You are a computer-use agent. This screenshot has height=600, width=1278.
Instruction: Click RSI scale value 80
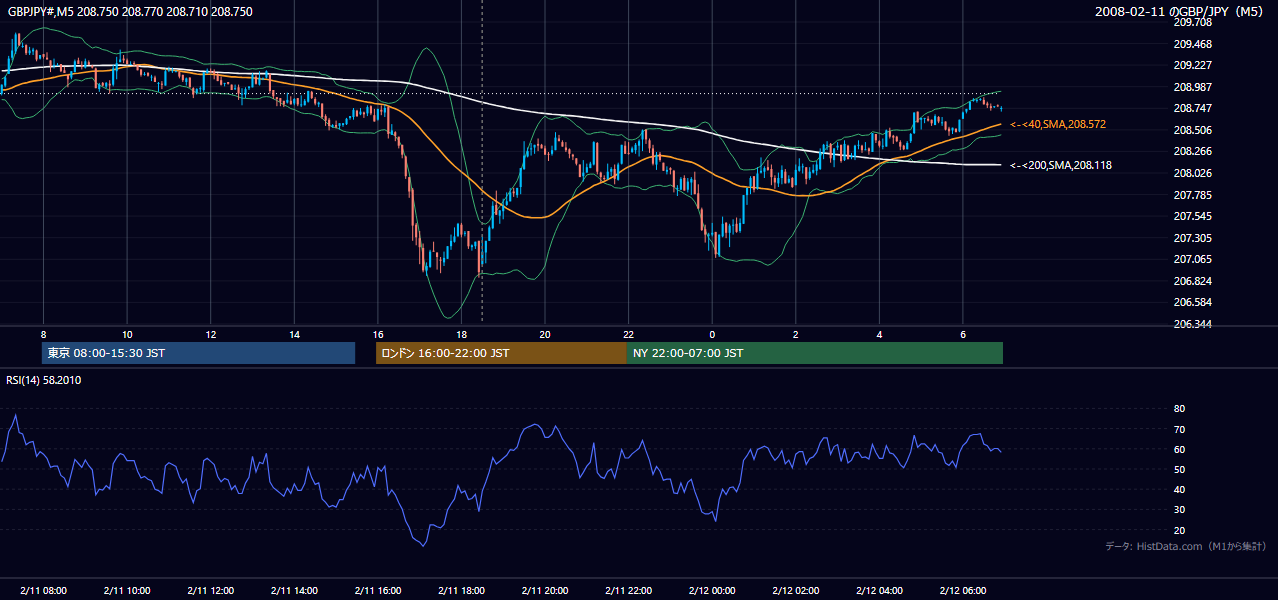1180,409
